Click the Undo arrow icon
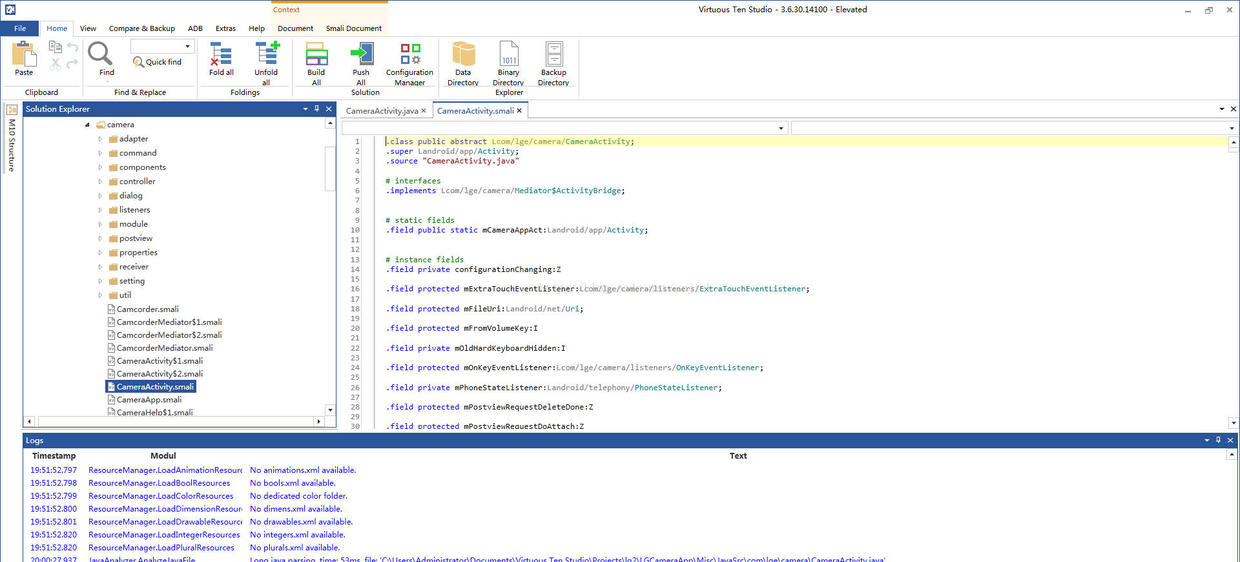Image resolution: width=1240 pixels, height=562 pixels. pyautogui.click(x=73, y=47)
